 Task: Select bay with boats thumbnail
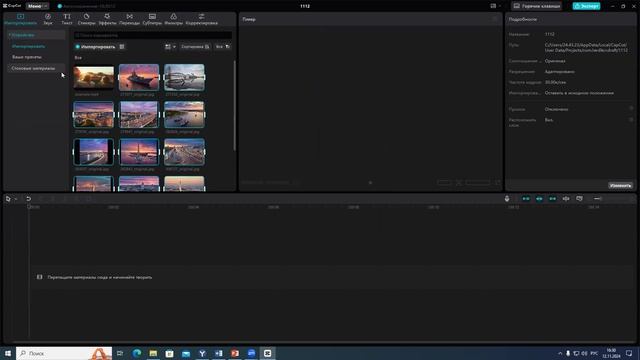184,115
